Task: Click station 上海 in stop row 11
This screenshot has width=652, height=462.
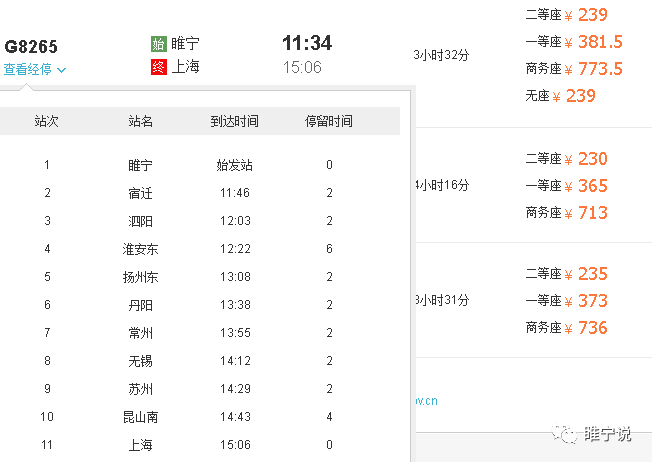Action: pyautogui.click(x=141, y=445)
